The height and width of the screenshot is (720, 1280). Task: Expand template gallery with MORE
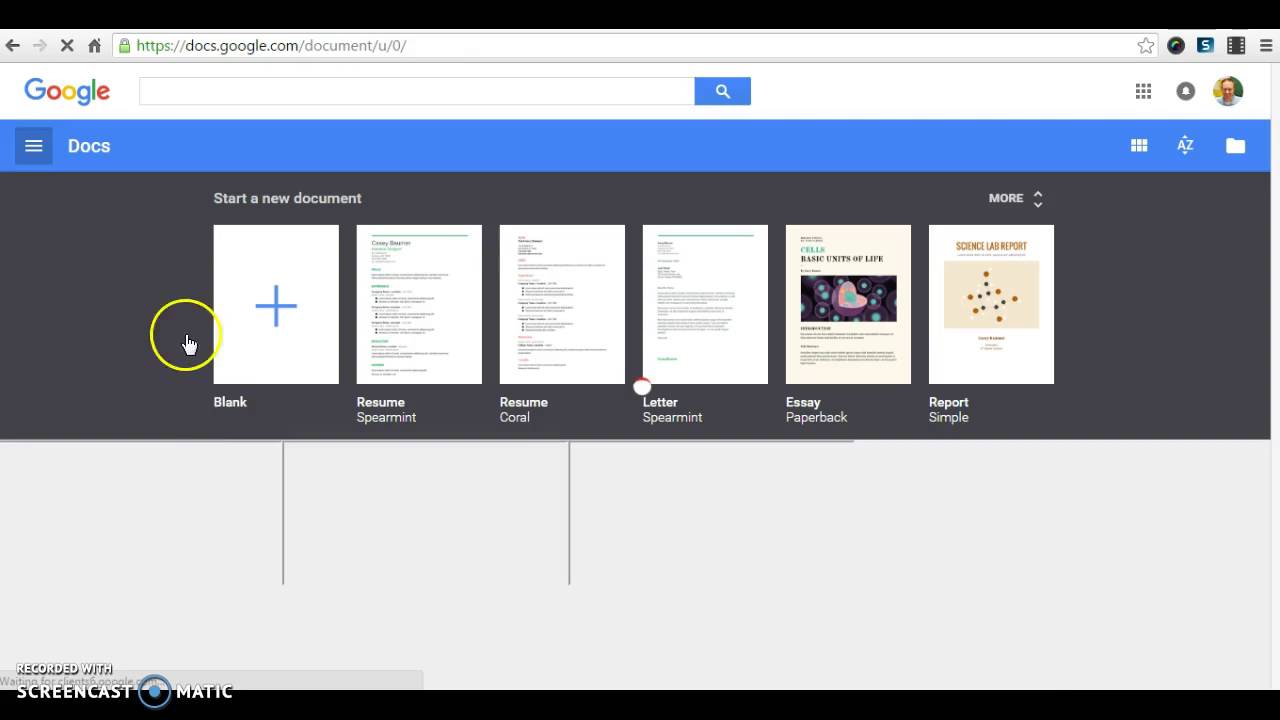pos(1016,198)
